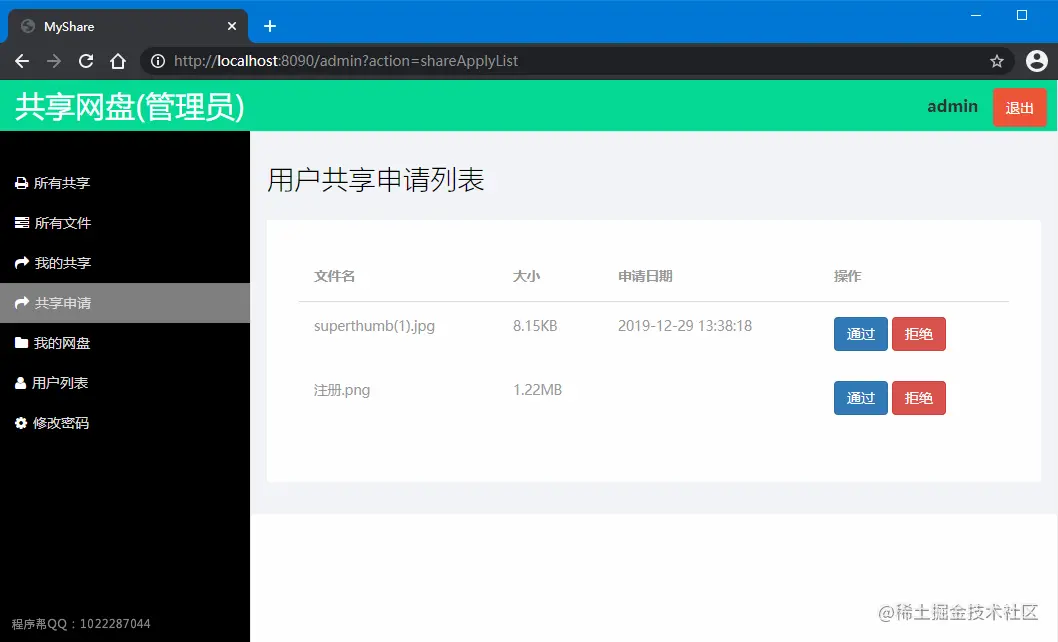Open a new browser tab with plus
1058x642 pixels.
pos(270,26)
